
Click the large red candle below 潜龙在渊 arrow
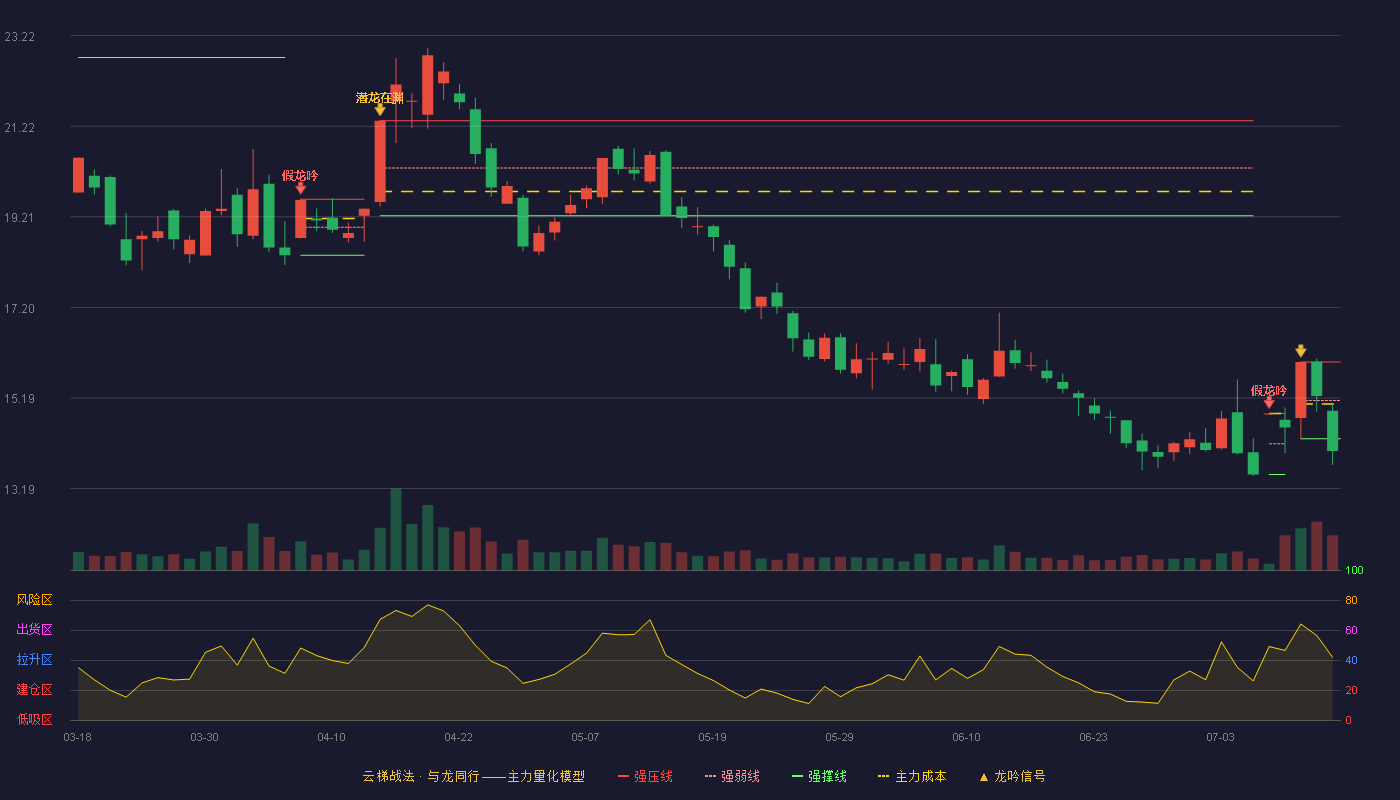380,161
